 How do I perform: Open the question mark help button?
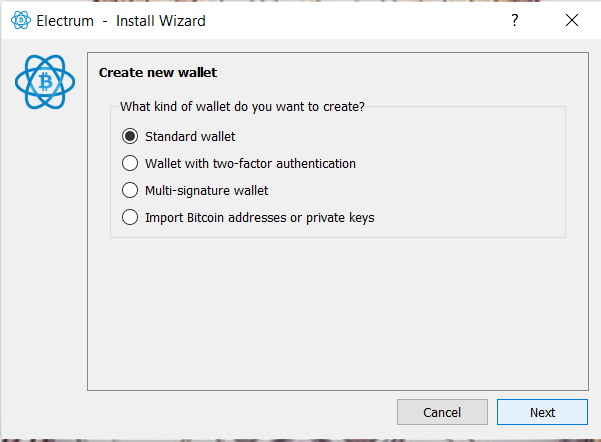pyautogui.click(x=515, y=20)
